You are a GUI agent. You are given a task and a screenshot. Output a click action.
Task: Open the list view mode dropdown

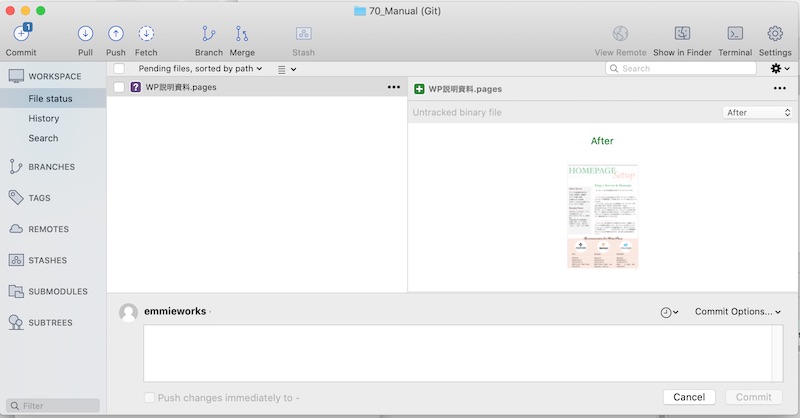pos(287,69)
